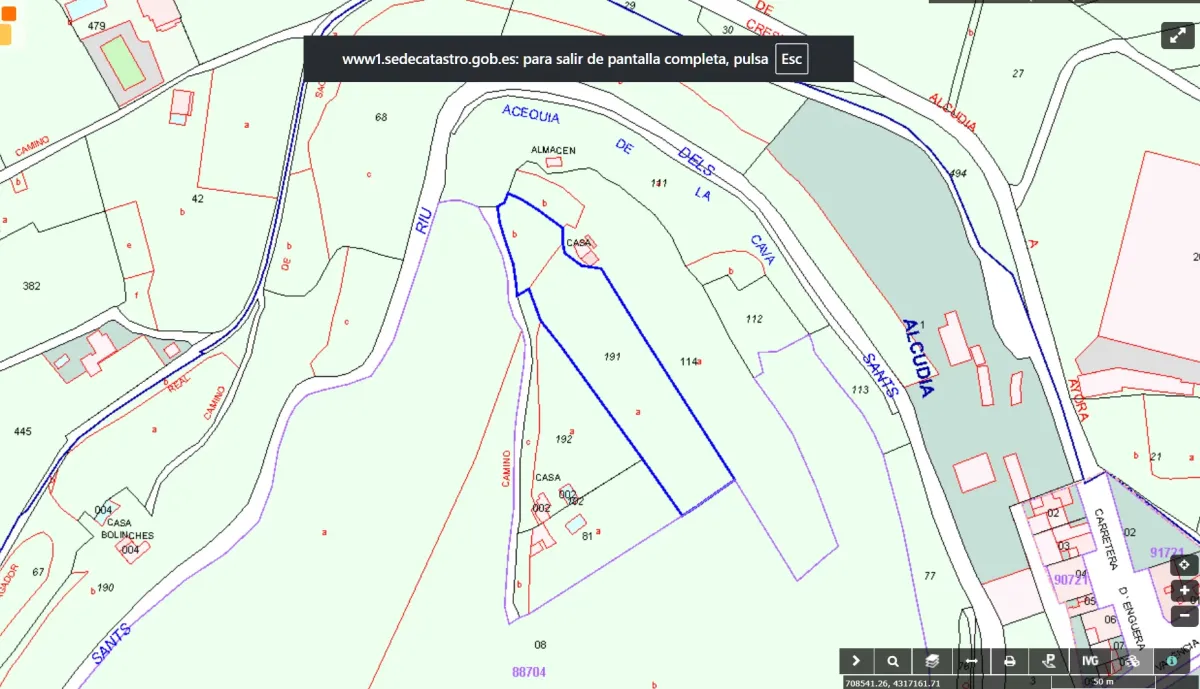Click parcel number 382 label
This screenshot has height=689, width=1200.
tap(31, 286)
